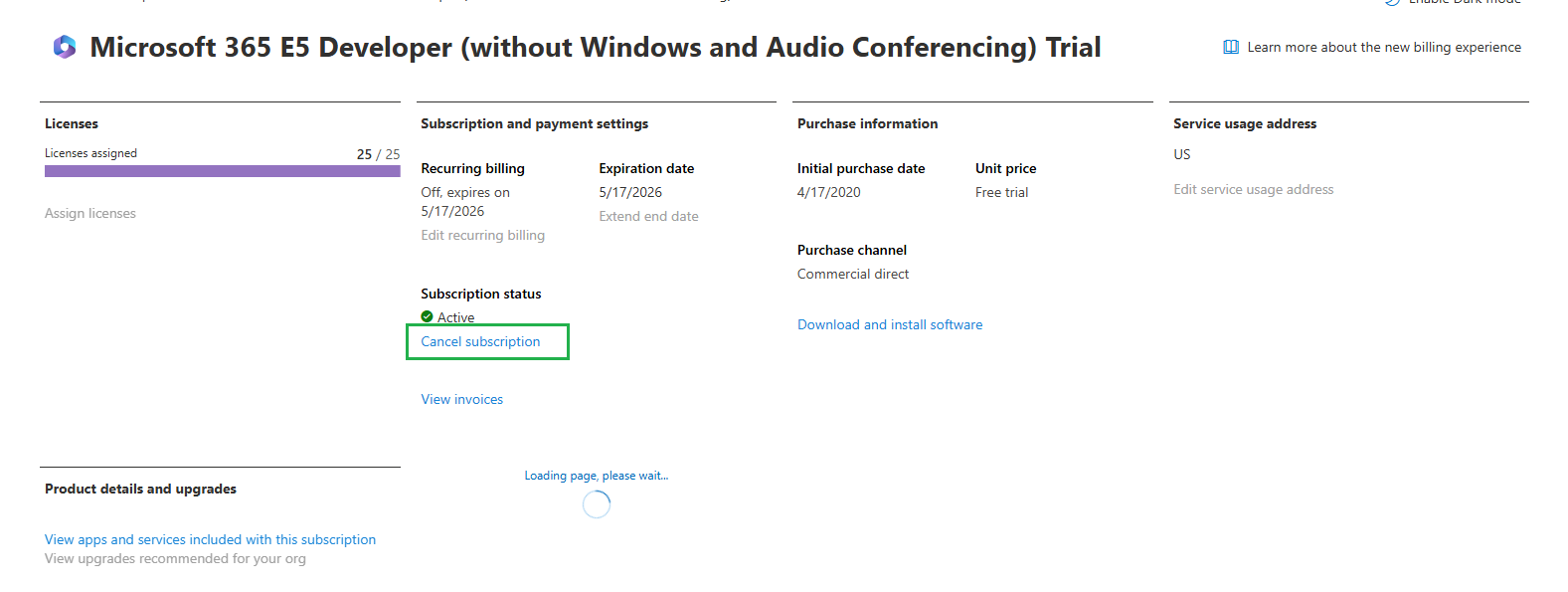This screenshot has width=1568, height=592.
Task: Click the Licenses assigned label
Action: (90, 153)
